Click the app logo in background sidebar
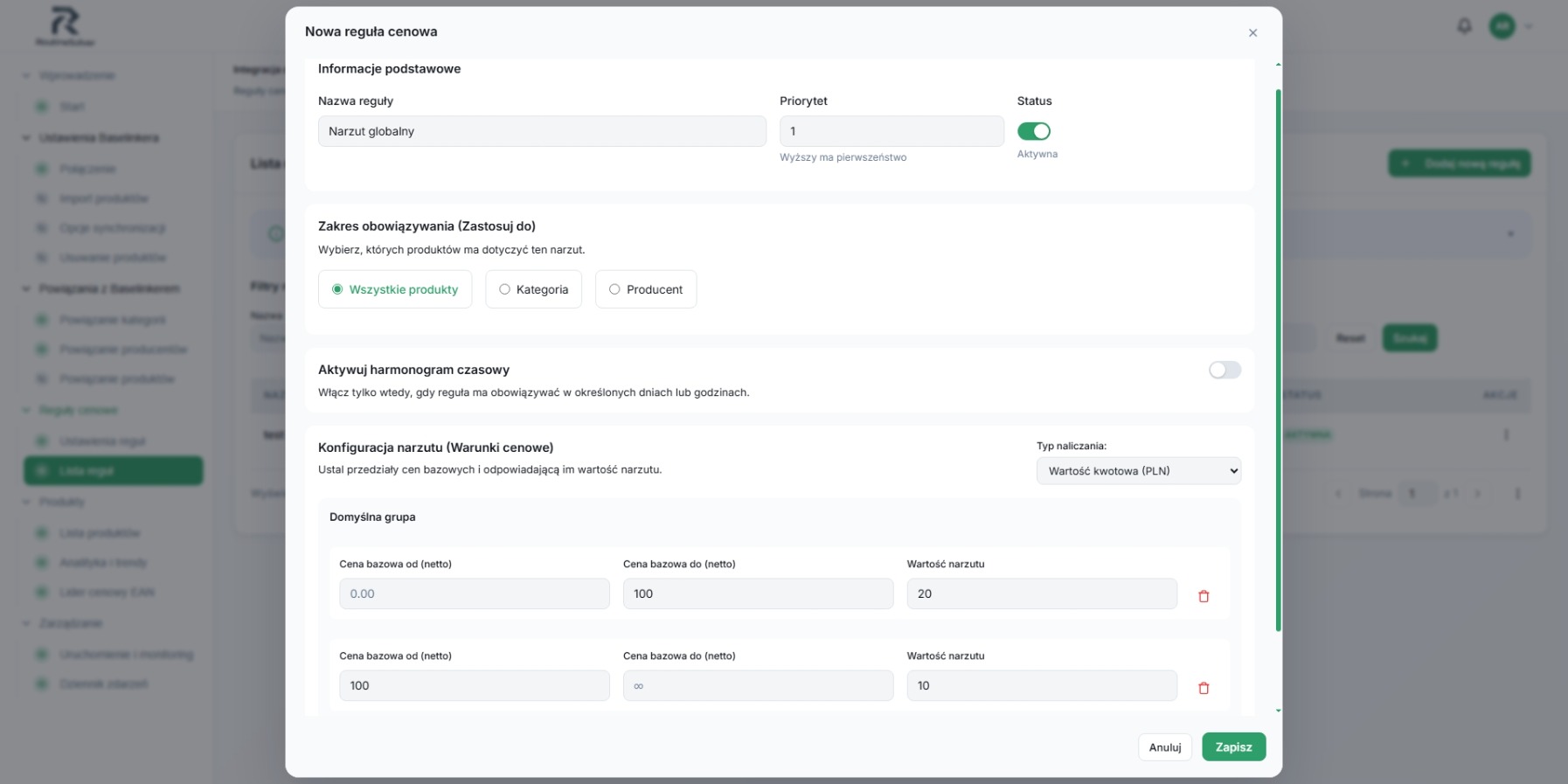 pos(66,27)
